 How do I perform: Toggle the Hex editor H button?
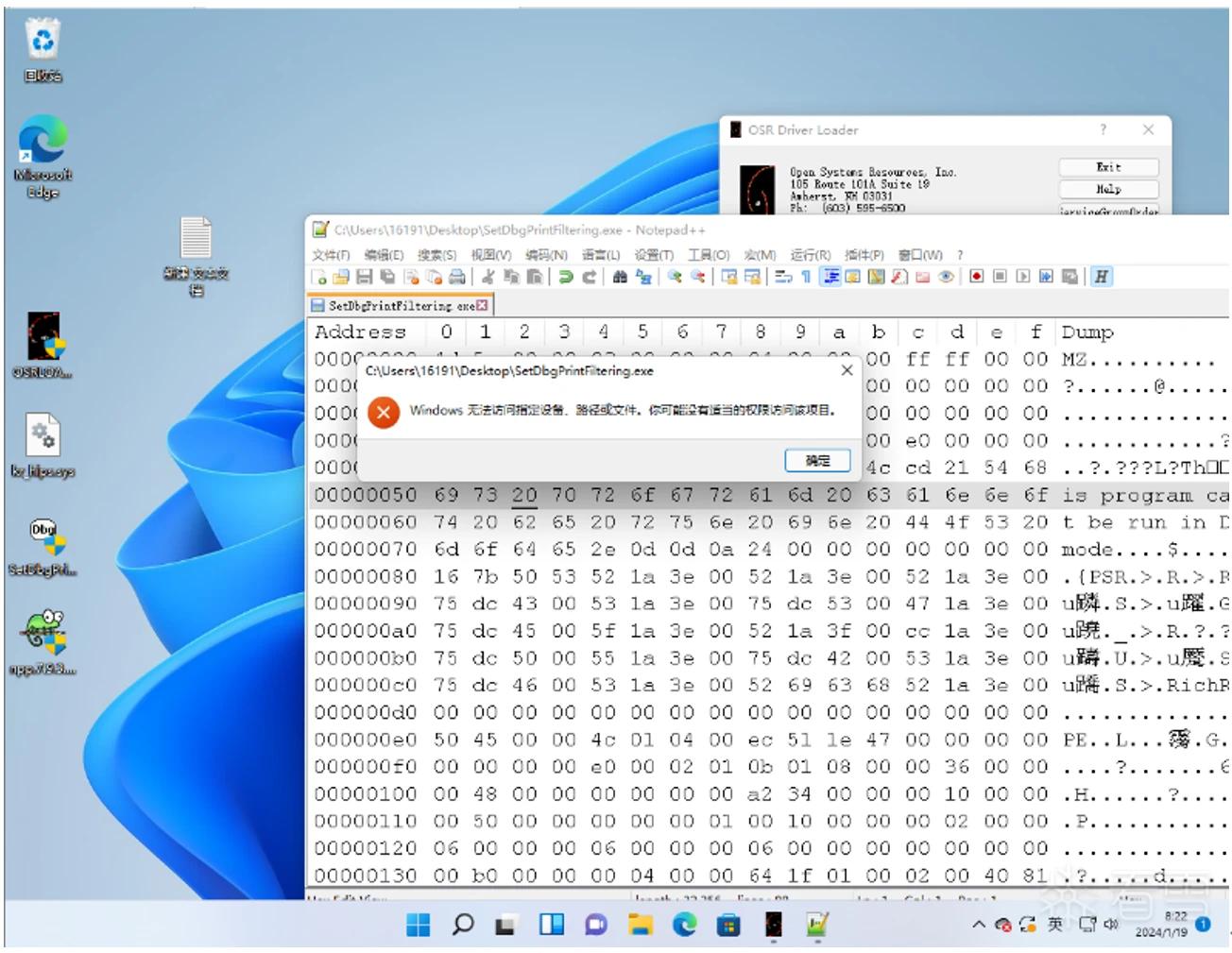(1102, 277)
